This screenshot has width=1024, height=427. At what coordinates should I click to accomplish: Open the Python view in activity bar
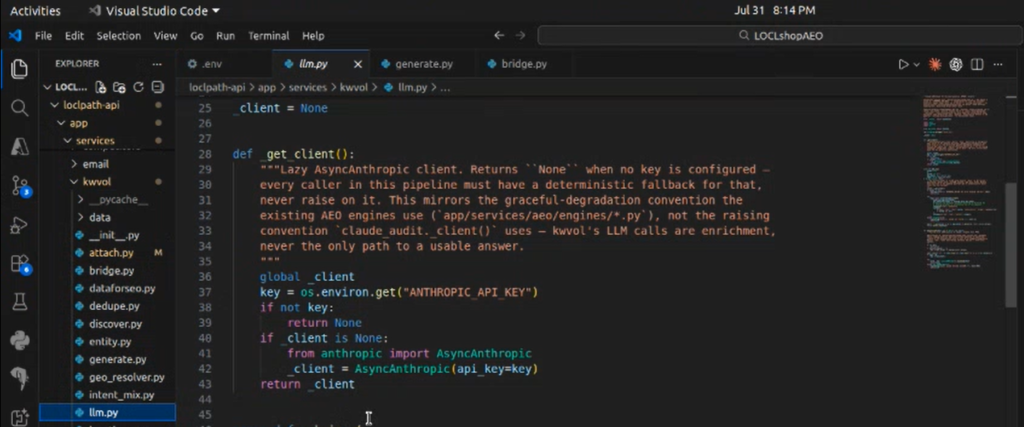click(x=20, y=340)
